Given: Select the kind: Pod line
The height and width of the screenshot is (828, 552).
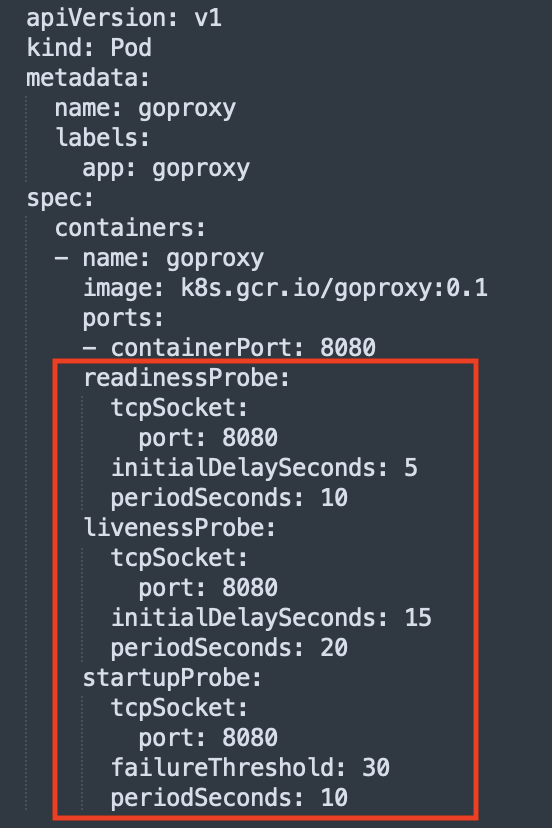Looking at the screenshot, I should [89, 48].
